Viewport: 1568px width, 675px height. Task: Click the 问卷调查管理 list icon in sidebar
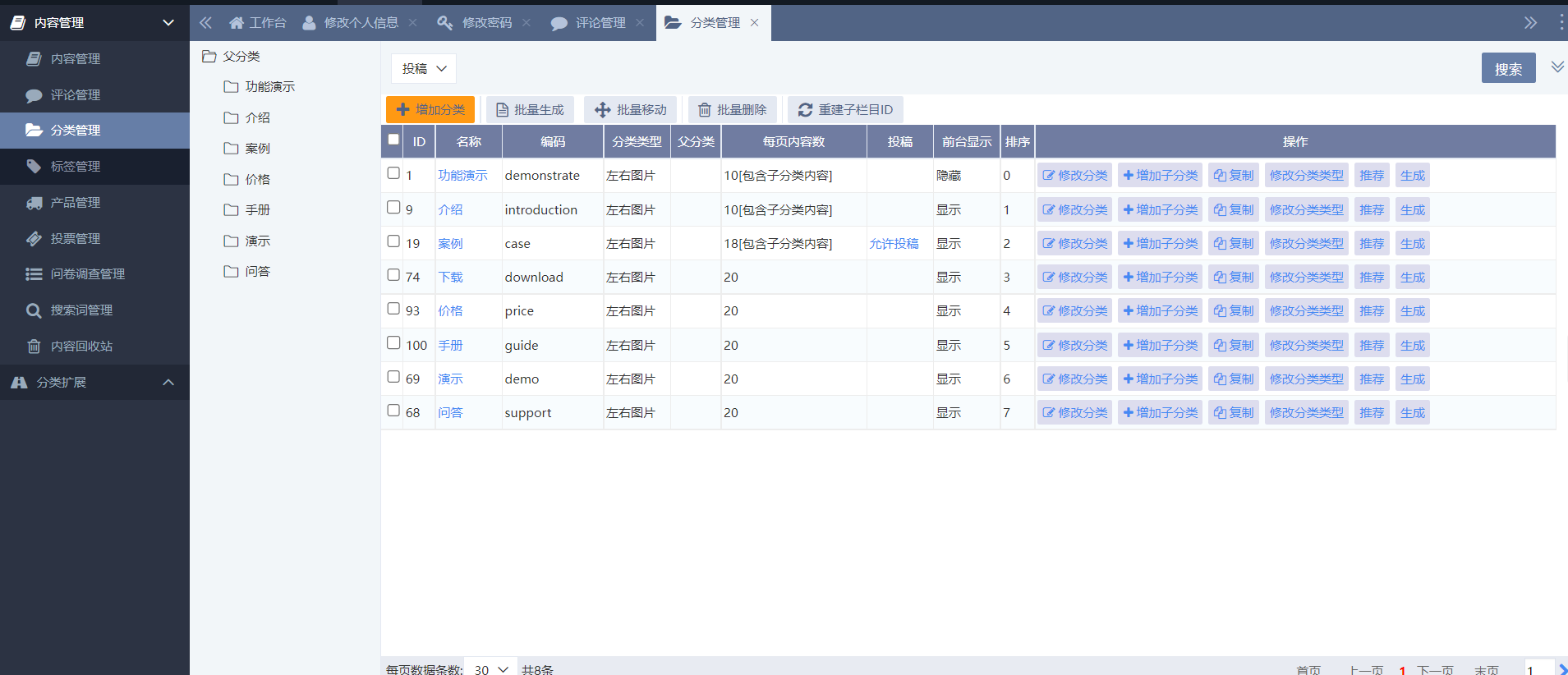coord(34,274)
